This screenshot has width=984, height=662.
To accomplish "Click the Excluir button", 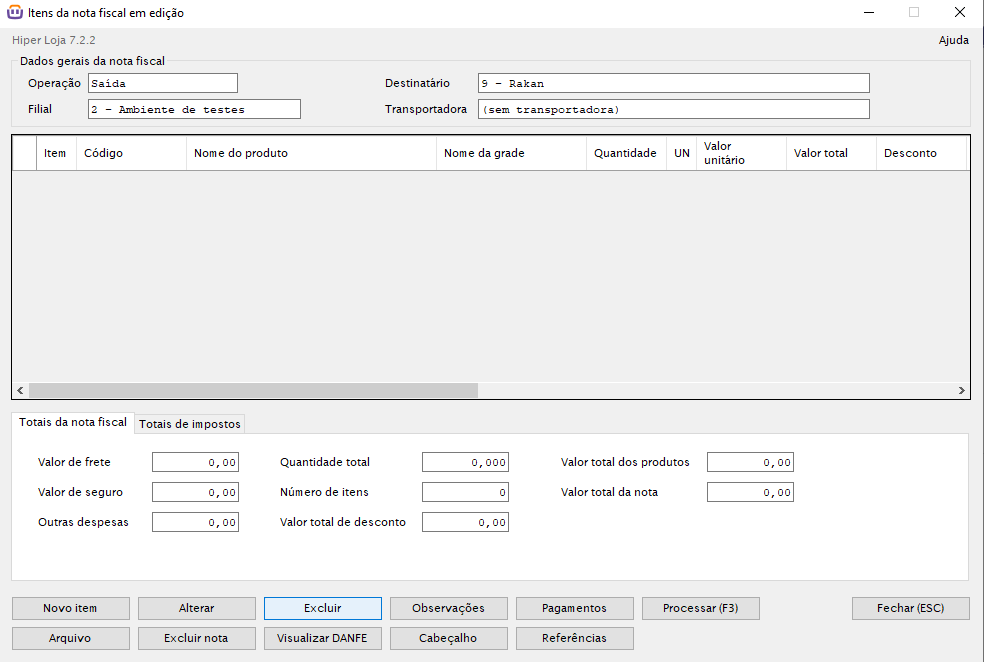I will [x=323, y=608].
